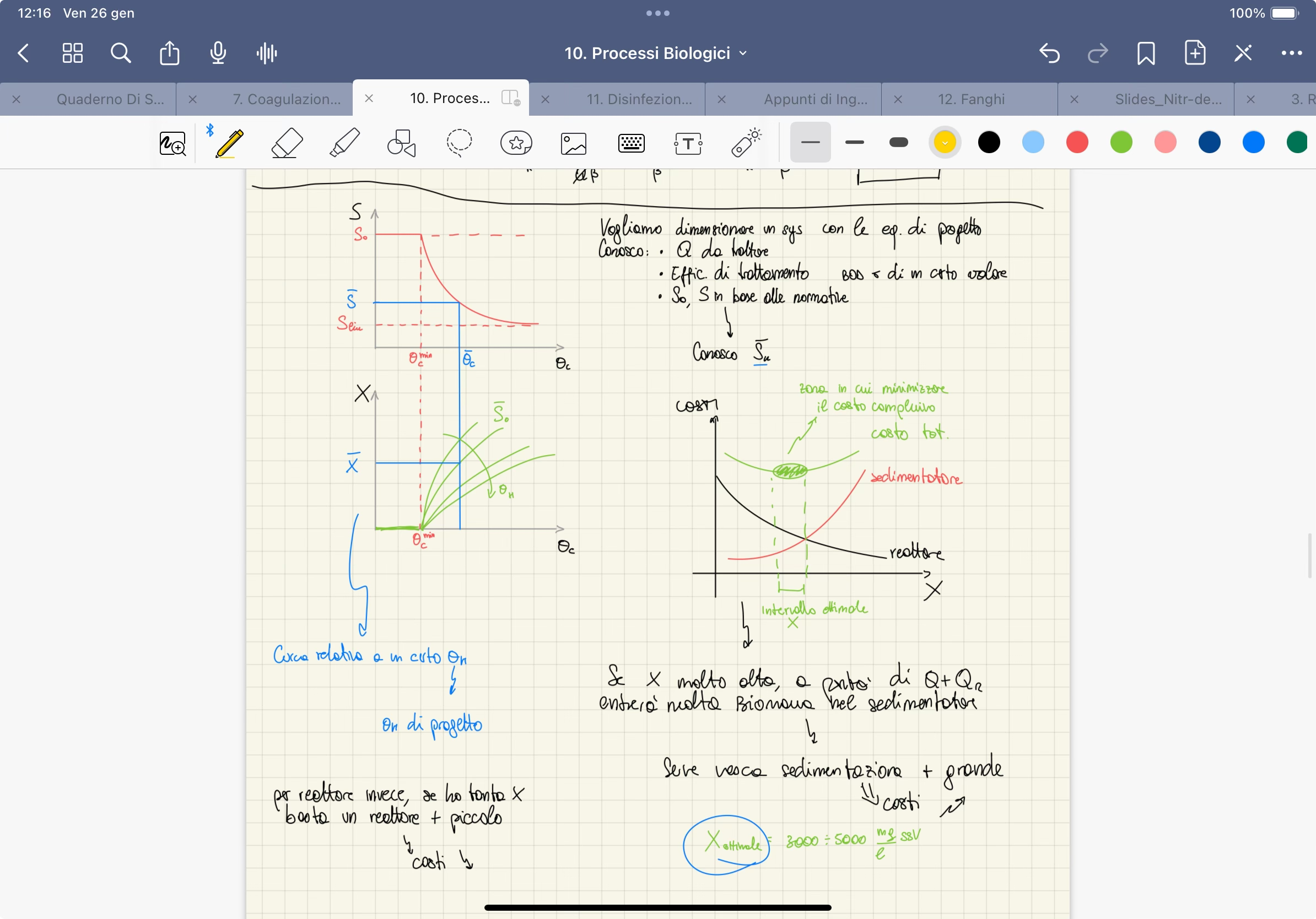Open the 11. Disinfezion... tab
The image size is (1316, 919).
click(639, 99)
